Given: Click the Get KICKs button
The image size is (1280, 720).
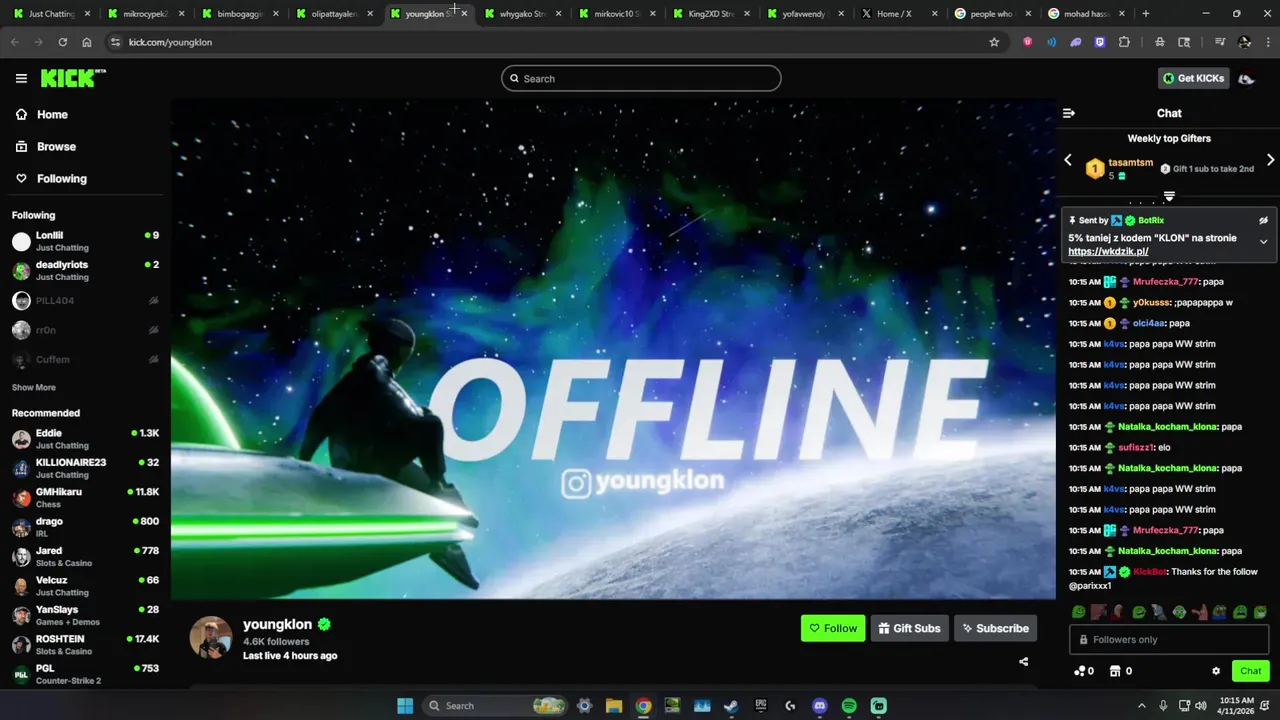Looking at the screenshot, I should 1193,78.
